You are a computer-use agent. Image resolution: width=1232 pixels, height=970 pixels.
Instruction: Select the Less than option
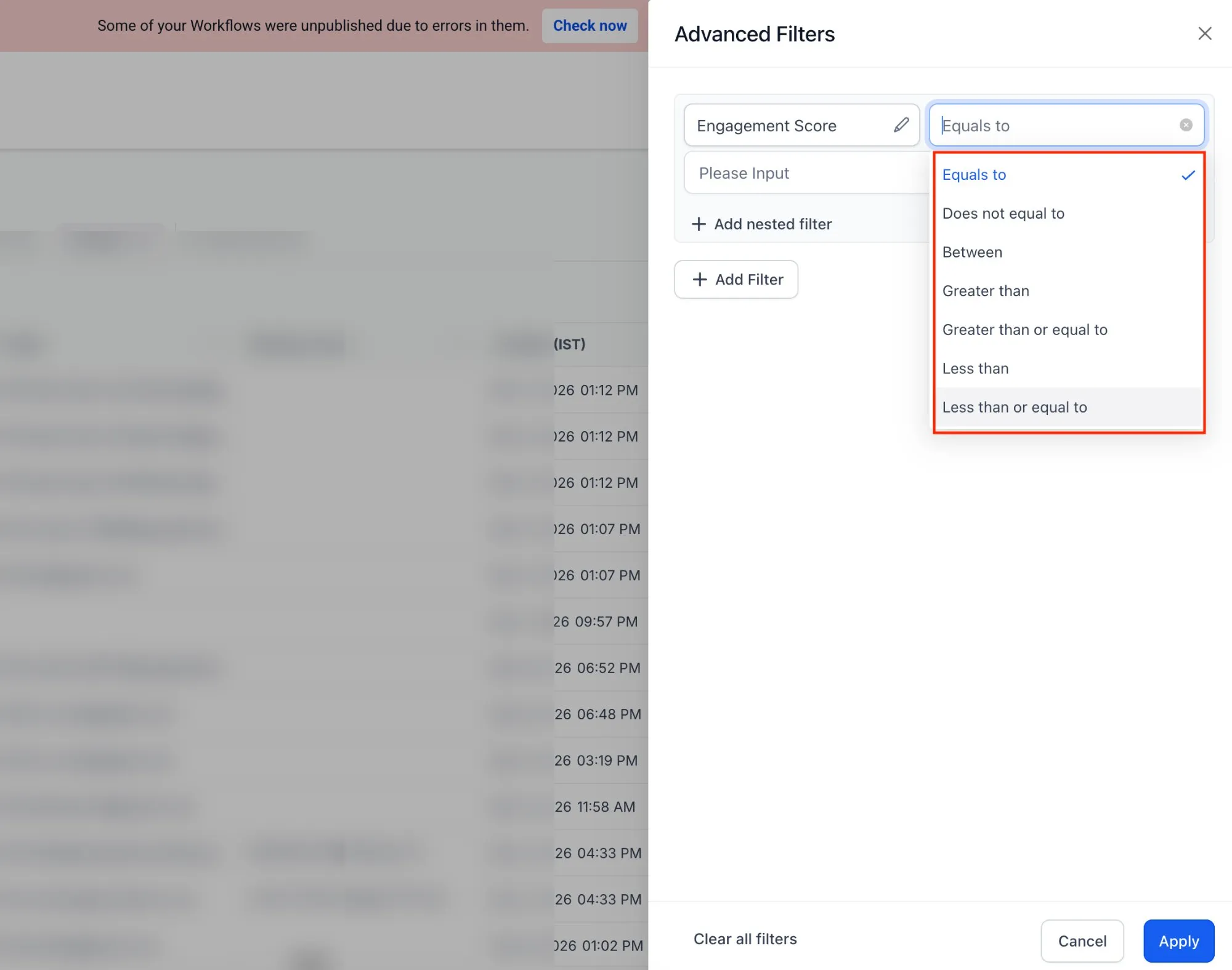[976, 368]
